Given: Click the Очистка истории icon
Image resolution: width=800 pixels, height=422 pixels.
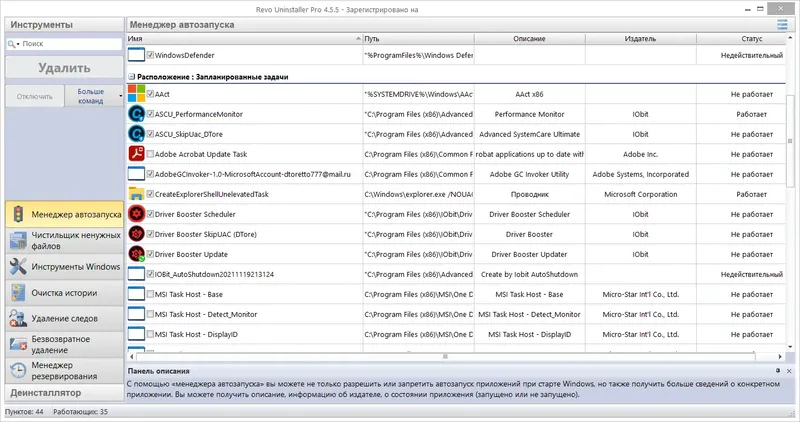Looking at the screenshot, I should (18, 293).
